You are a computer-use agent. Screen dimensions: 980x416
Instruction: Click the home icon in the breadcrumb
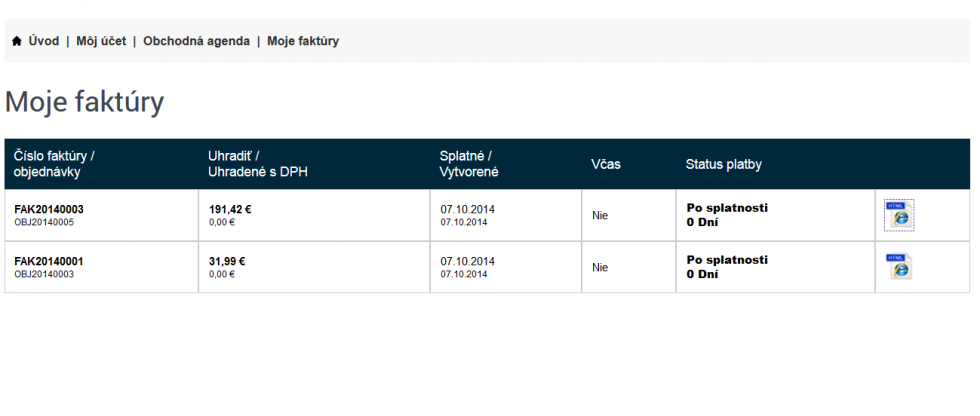[x=17, y=42]
